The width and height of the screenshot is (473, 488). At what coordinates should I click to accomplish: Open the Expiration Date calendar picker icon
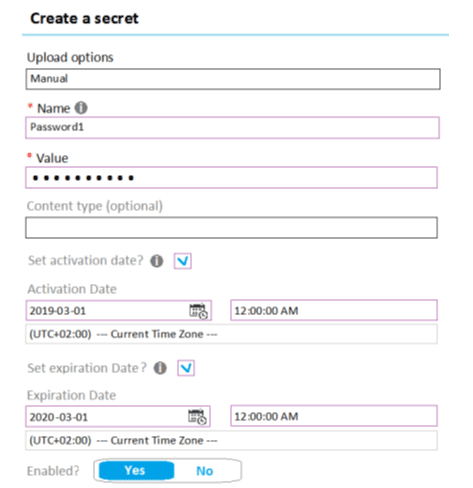pyautogui.click(x=197, y=417)
